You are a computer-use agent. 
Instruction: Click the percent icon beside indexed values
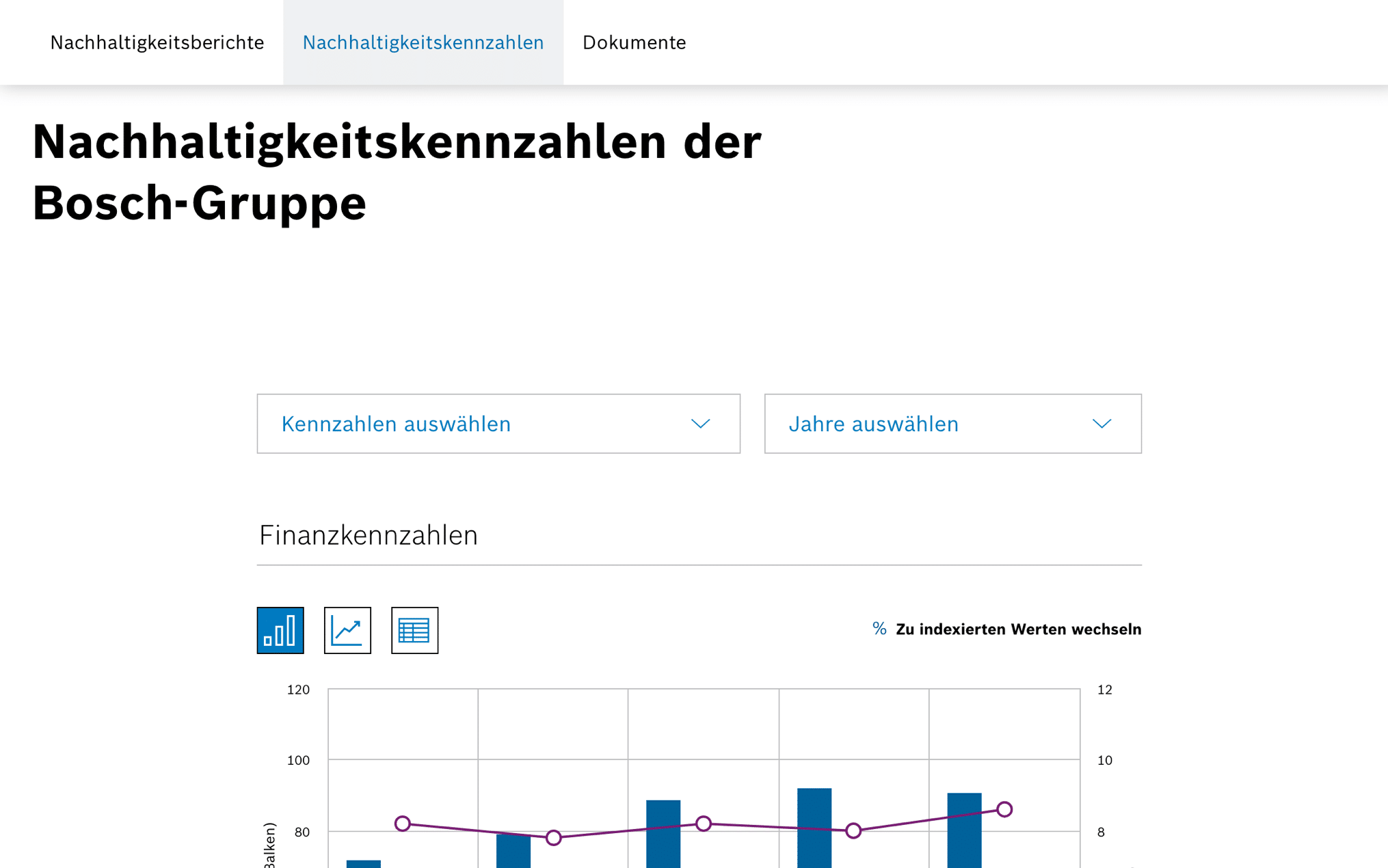[x=879, y=629]
